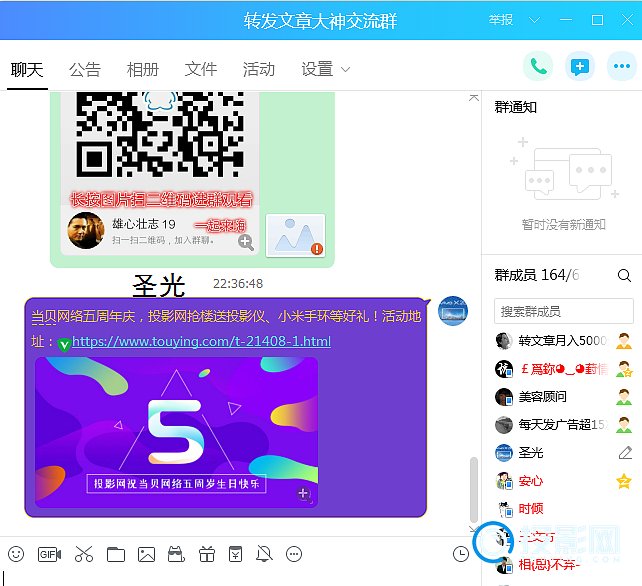
Task: Select member £爲妳 in red
Action: (x=563, y=369)
